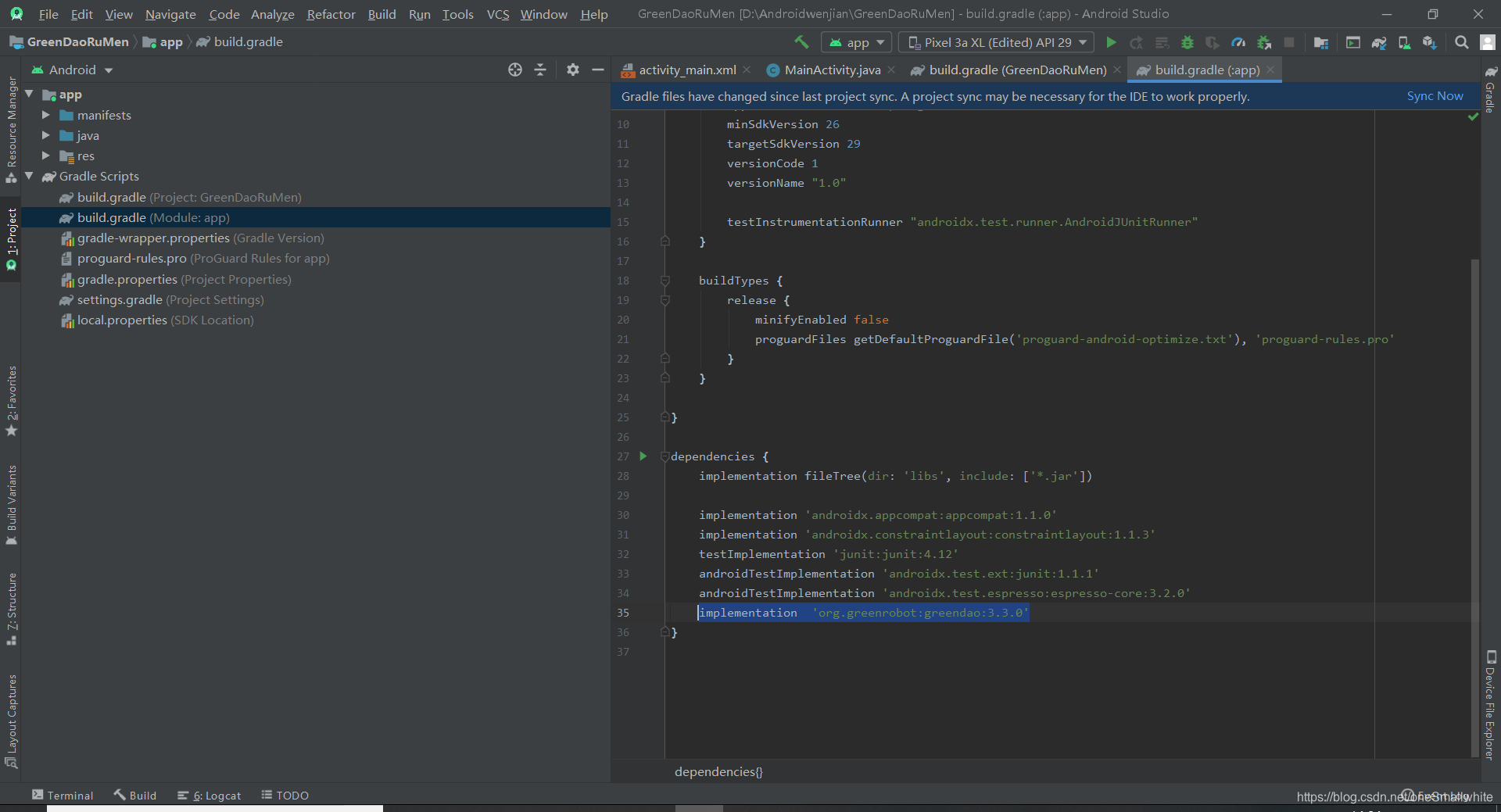The image size is (1501, 812).
Task: Click Attach Debugger to Android Process icon
Action: point(1264,42)
